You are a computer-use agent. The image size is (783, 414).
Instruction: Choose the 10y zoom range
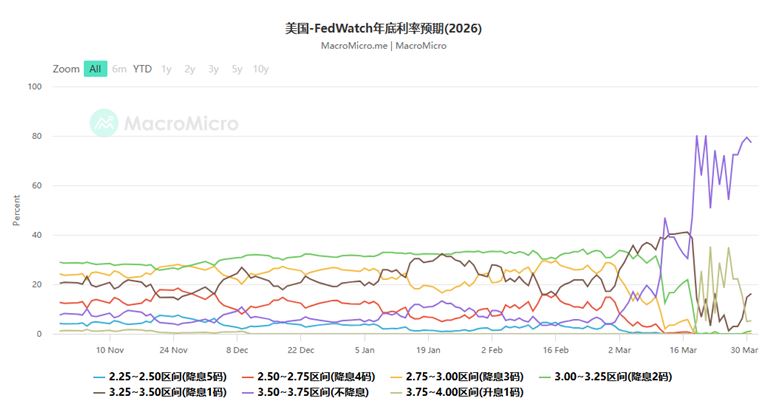click(261, 69)
